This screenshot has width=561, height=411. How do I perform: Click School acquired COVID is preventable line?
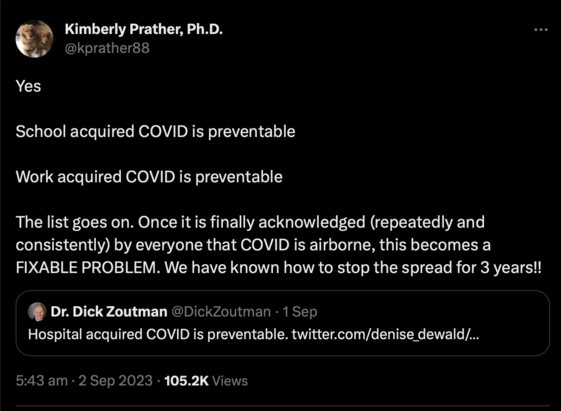tap(155, 132)
